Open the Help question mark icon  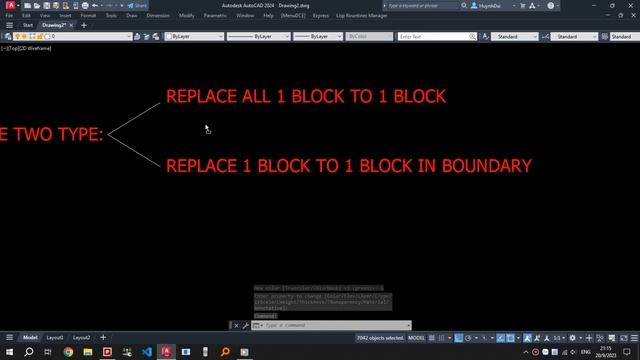click(x=551, y=6)
